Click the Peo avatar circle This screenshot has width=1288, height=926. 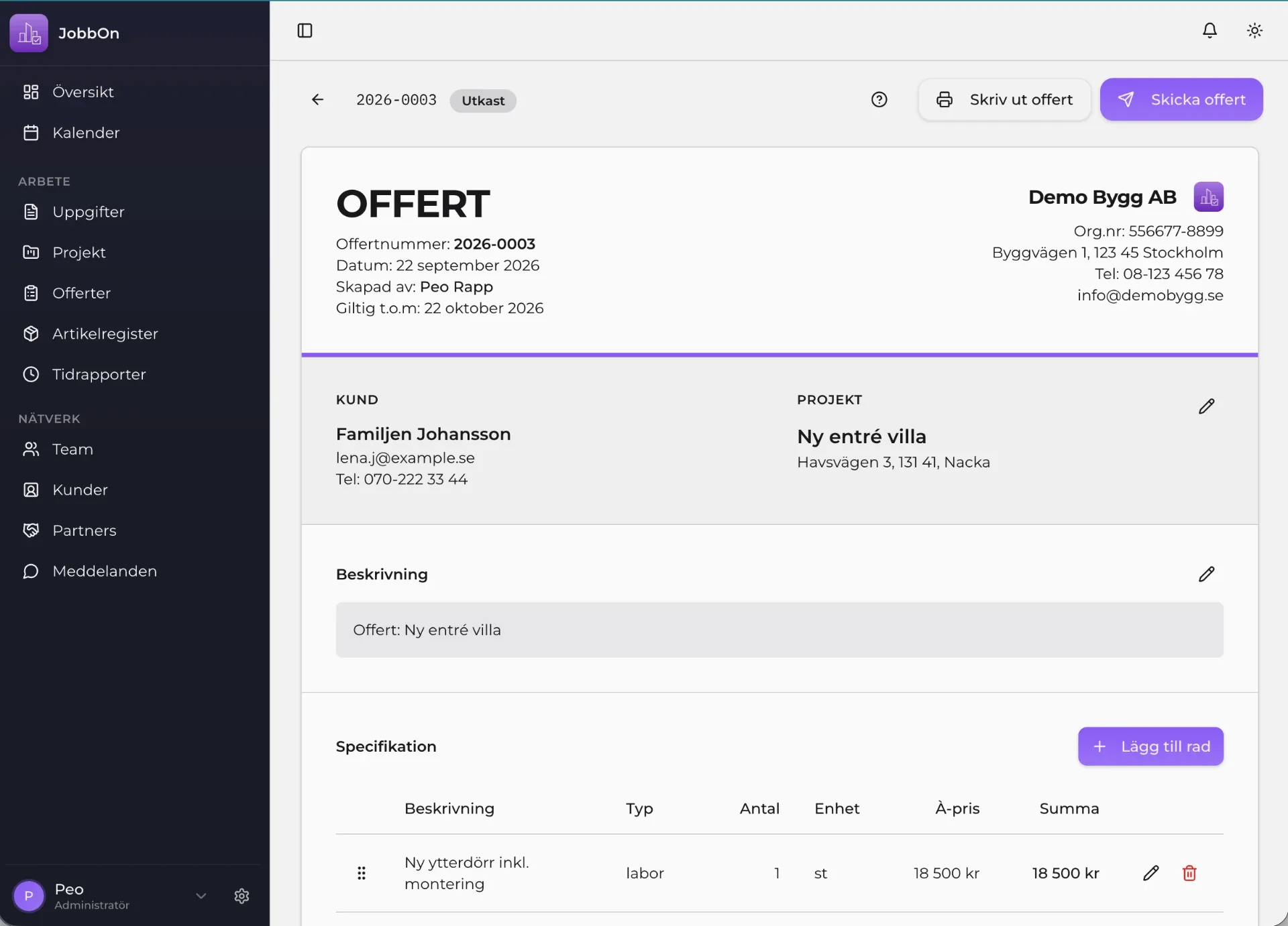click(x=29, y=896)
